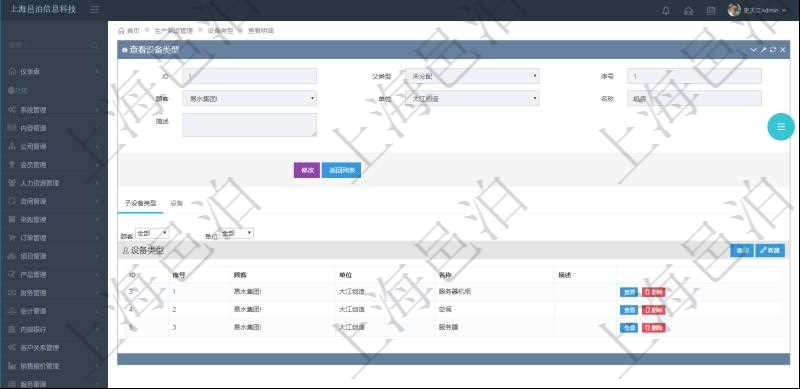Open the 父类型 dropdown

tap(472, 76)
